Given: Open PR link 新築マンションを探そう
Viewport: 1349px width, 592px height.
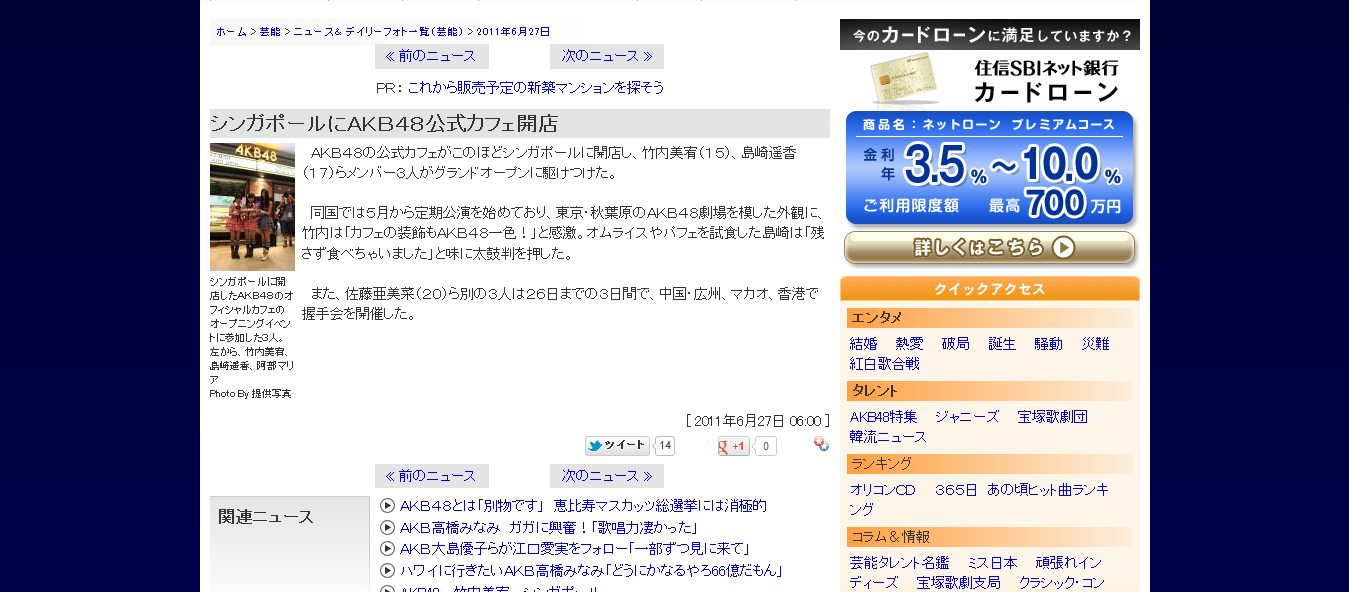Looking at the screenshot, I should [536, 87].
